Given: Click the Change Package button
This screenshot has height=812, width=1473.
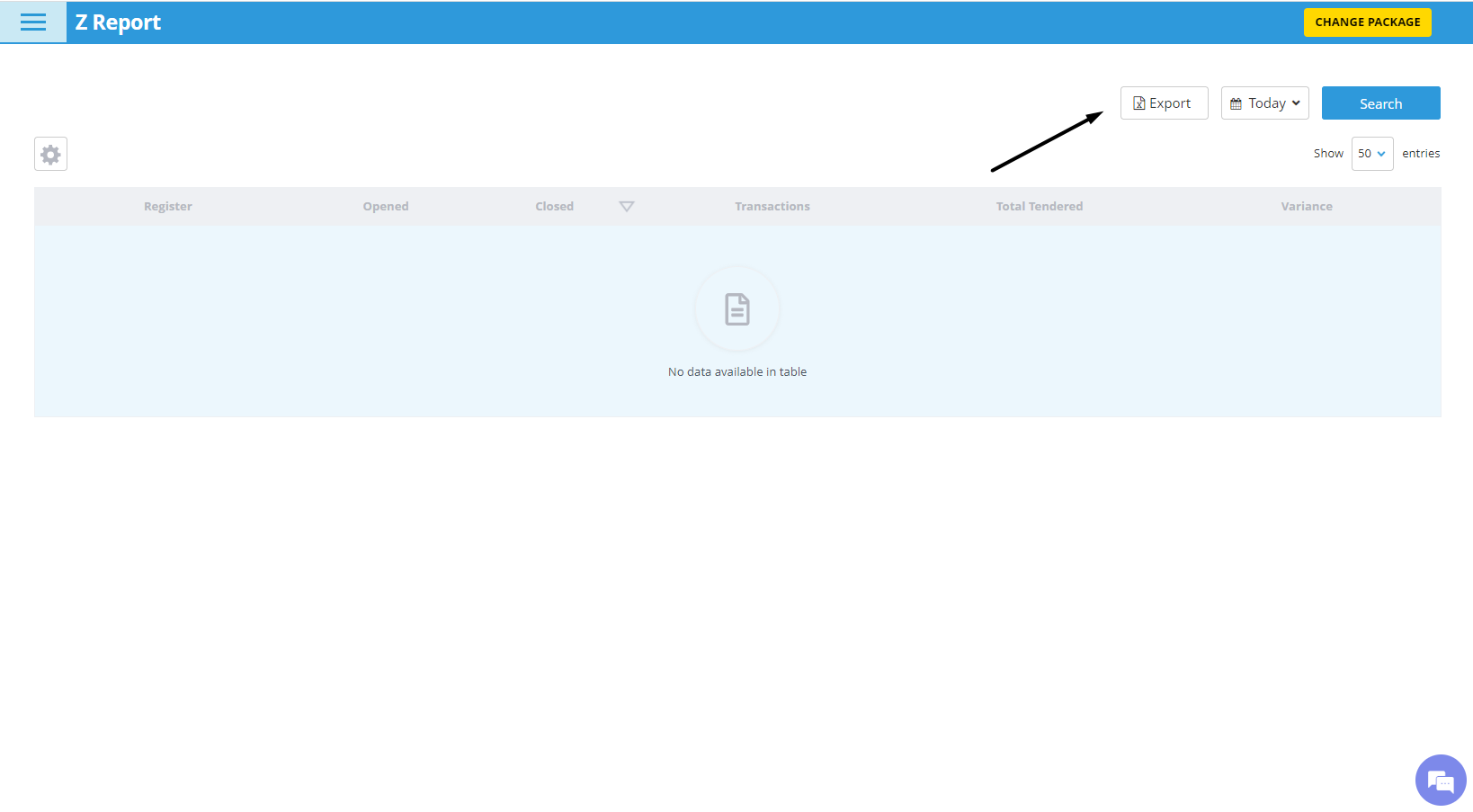Looking at the screenshot, I should 1367,22.
